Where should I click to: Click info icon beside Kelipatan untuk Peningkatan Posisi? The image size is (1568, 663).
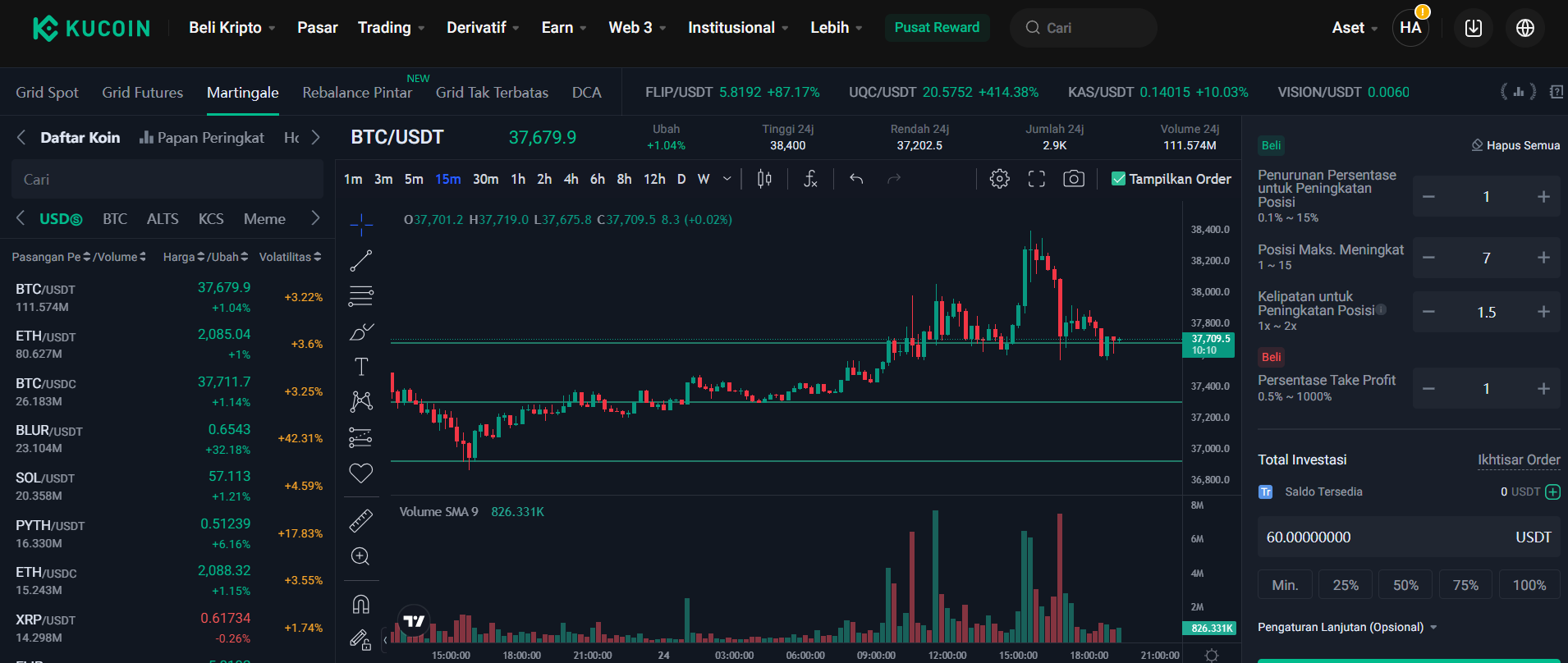tap(1382, 309)
